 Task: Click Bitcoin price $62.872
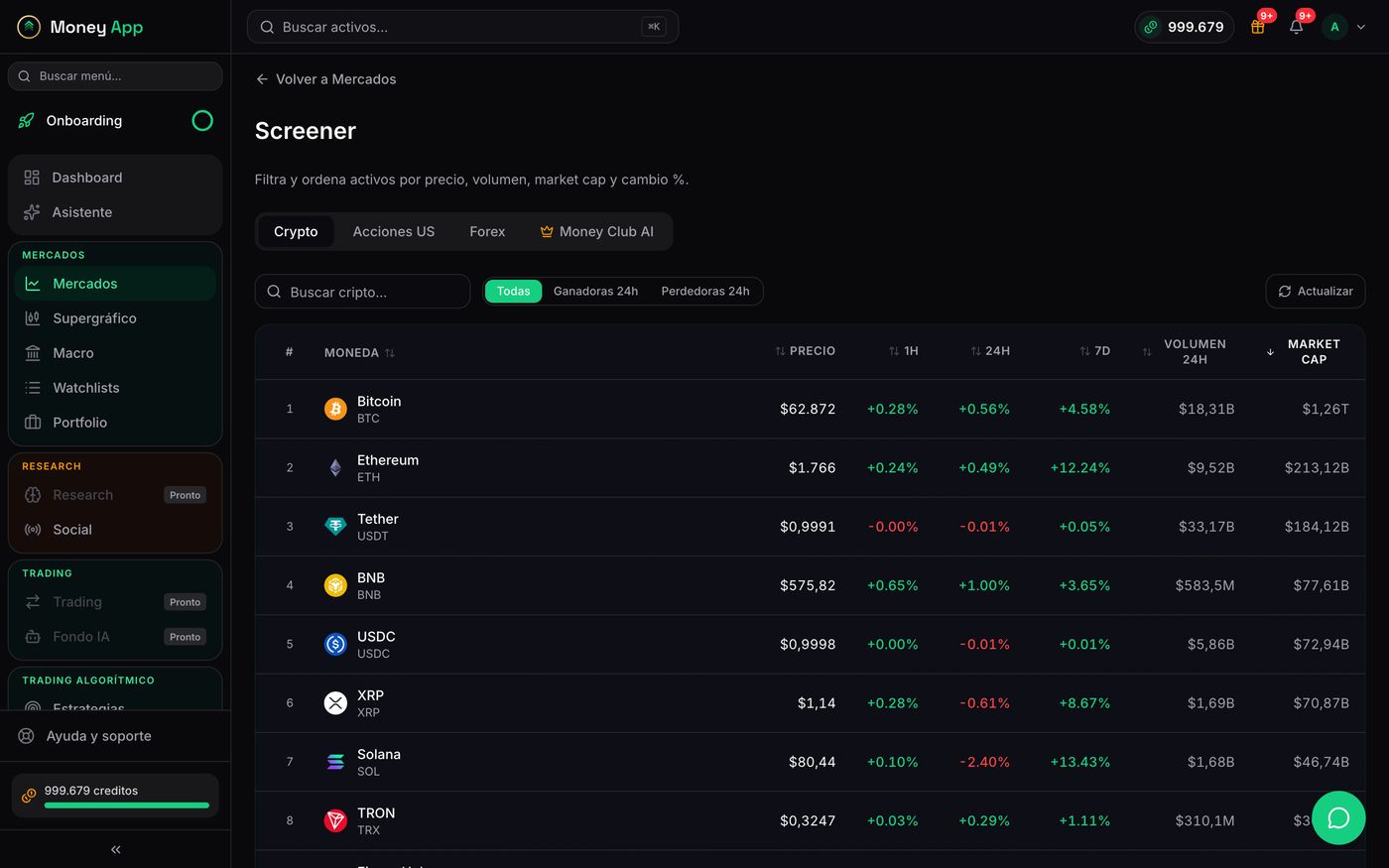[x=808, y=409]
